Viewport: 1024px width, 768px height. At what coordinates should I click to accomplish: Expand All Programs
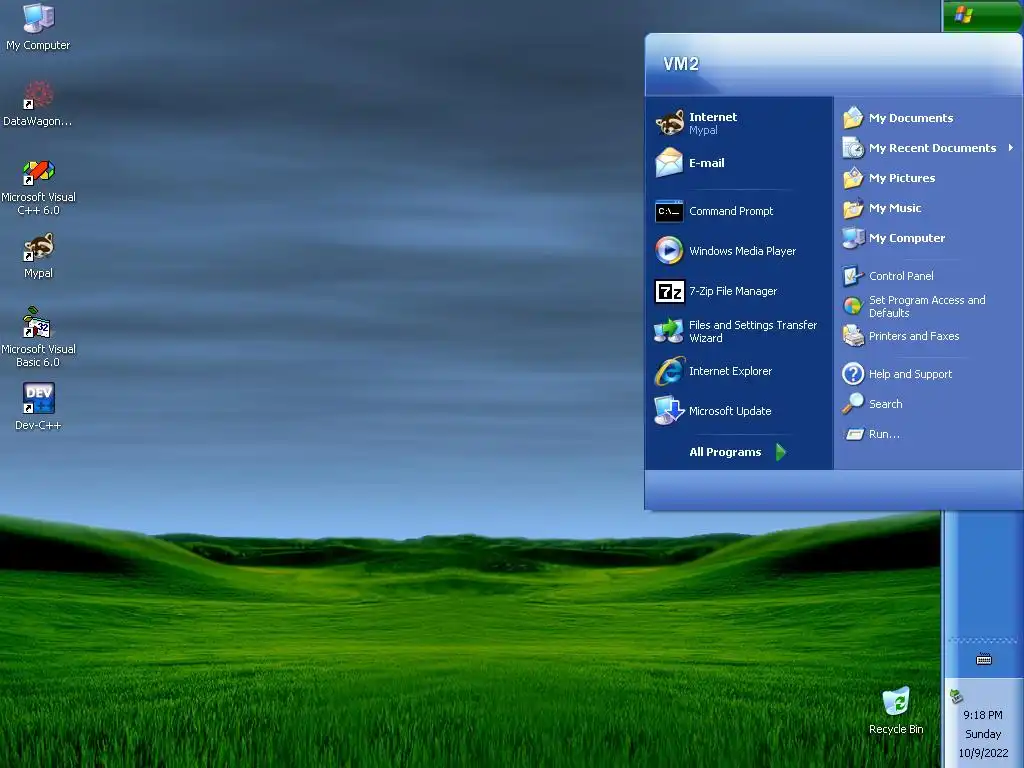[x=738, y=452]
